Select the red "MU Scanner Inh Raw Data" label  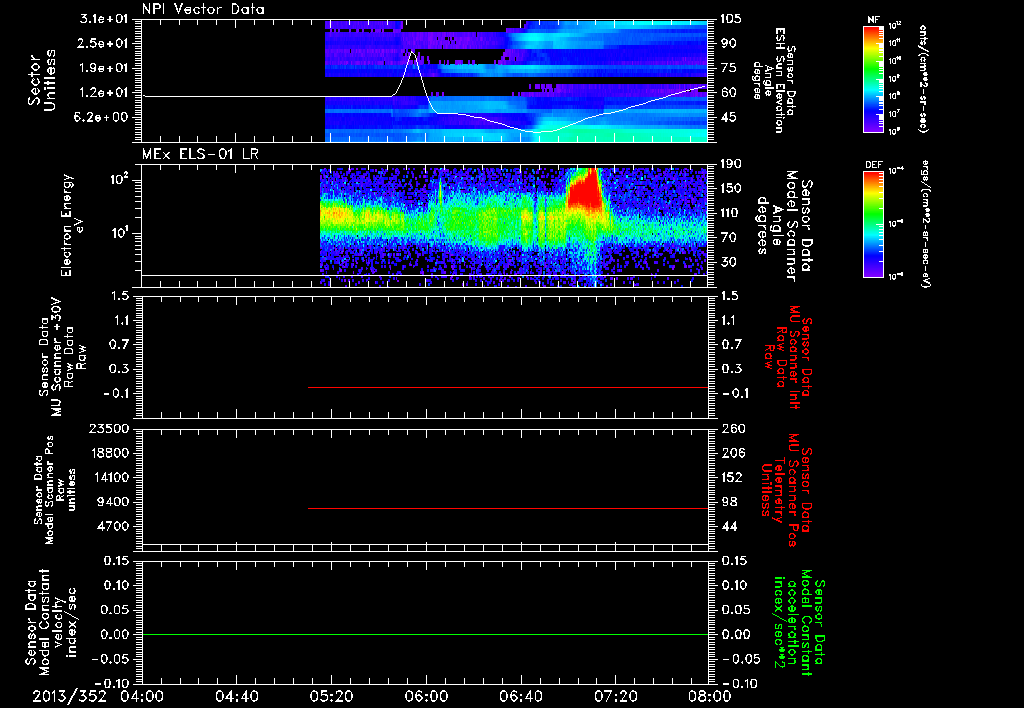coord(788,357)
